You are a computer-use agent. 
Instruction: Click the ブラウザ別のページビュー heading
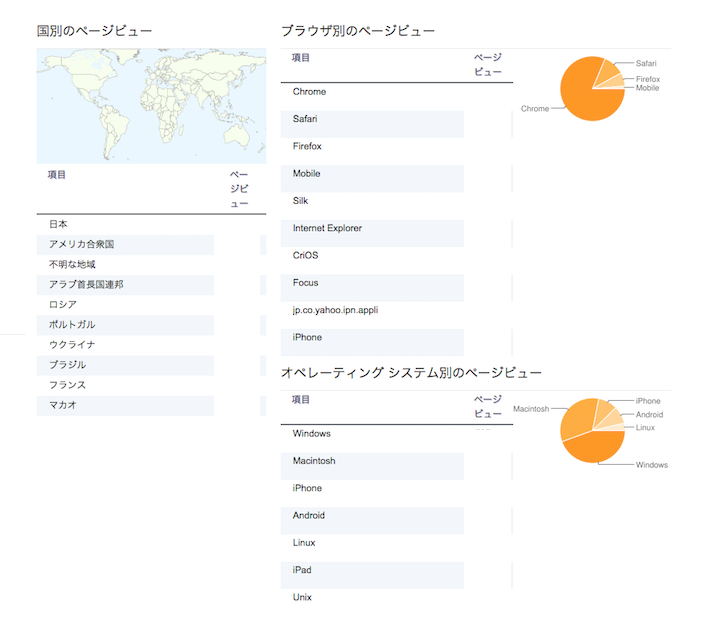358,31
